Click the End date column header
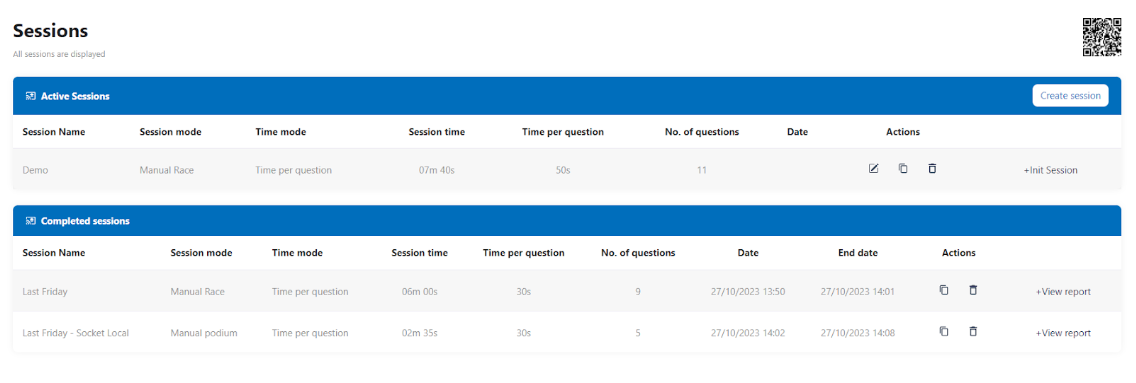Viewport: 1136px width, 383px height. 858,253
